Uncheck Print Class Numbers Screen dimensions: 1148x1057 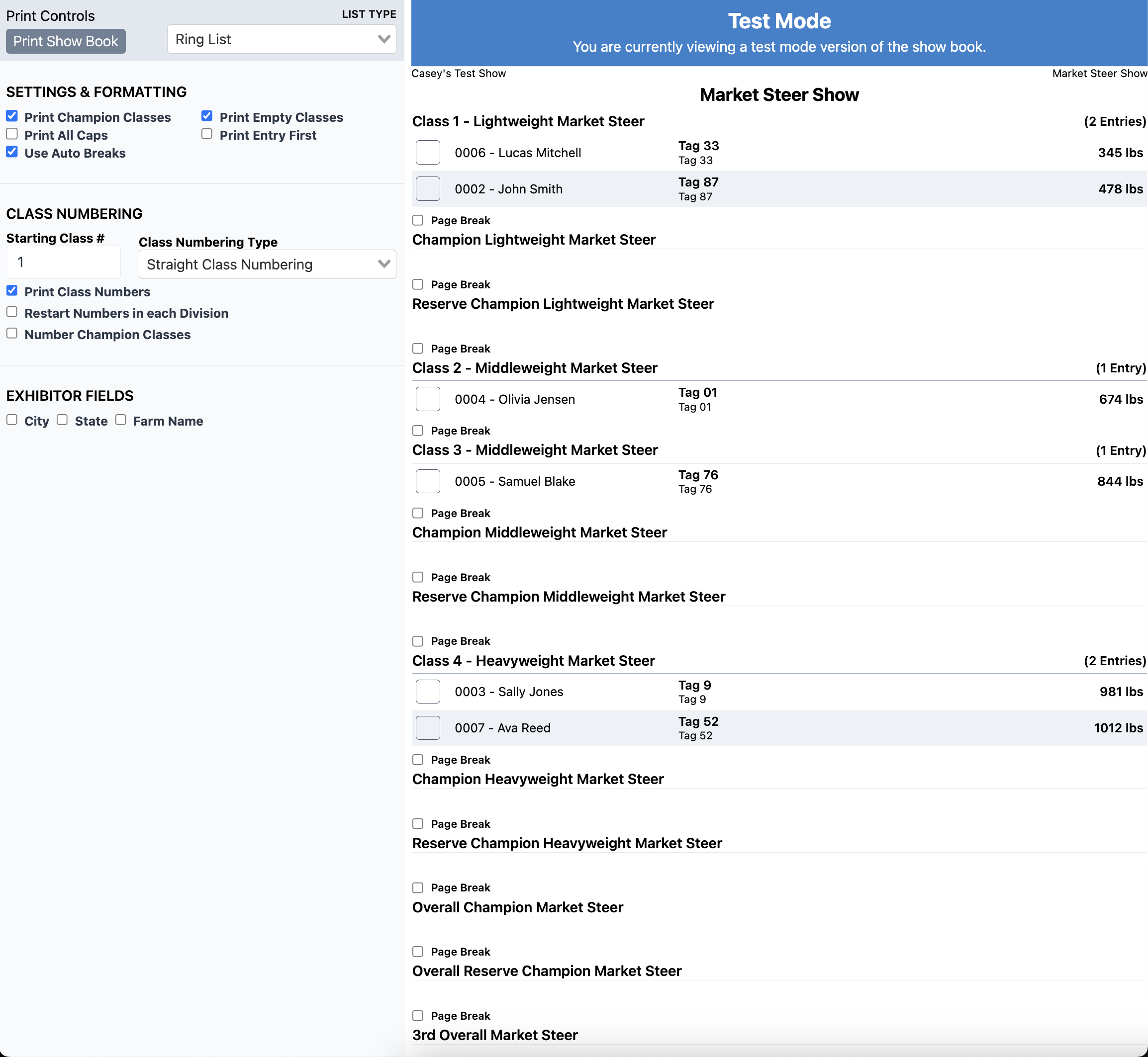[x=12, y=290]
